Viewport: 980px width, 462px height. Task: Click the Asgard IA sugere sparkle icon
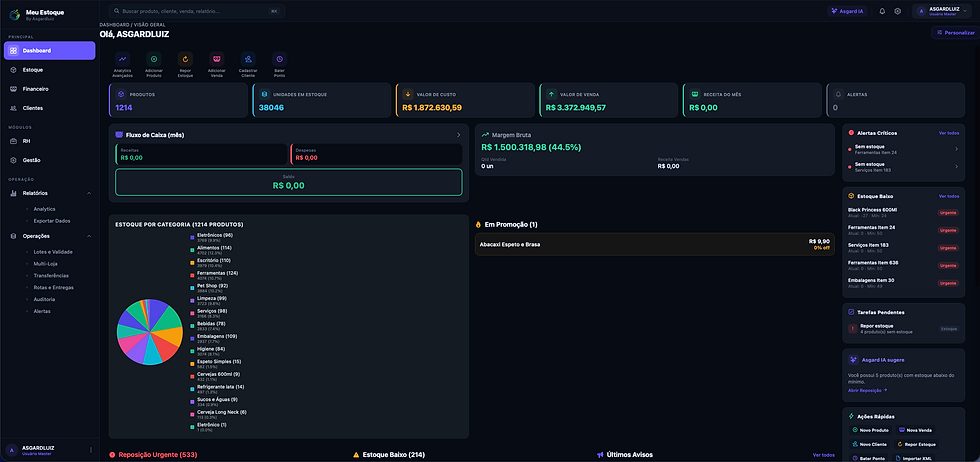tap(852, 359)
